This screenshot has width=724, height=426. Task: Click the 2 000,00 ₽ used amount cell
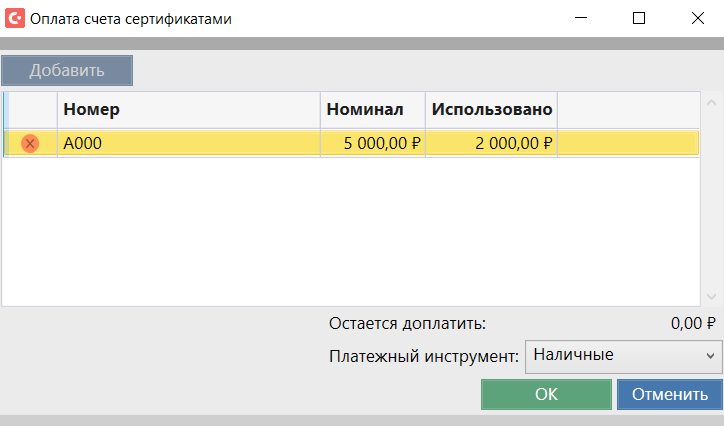coord(491,144)
